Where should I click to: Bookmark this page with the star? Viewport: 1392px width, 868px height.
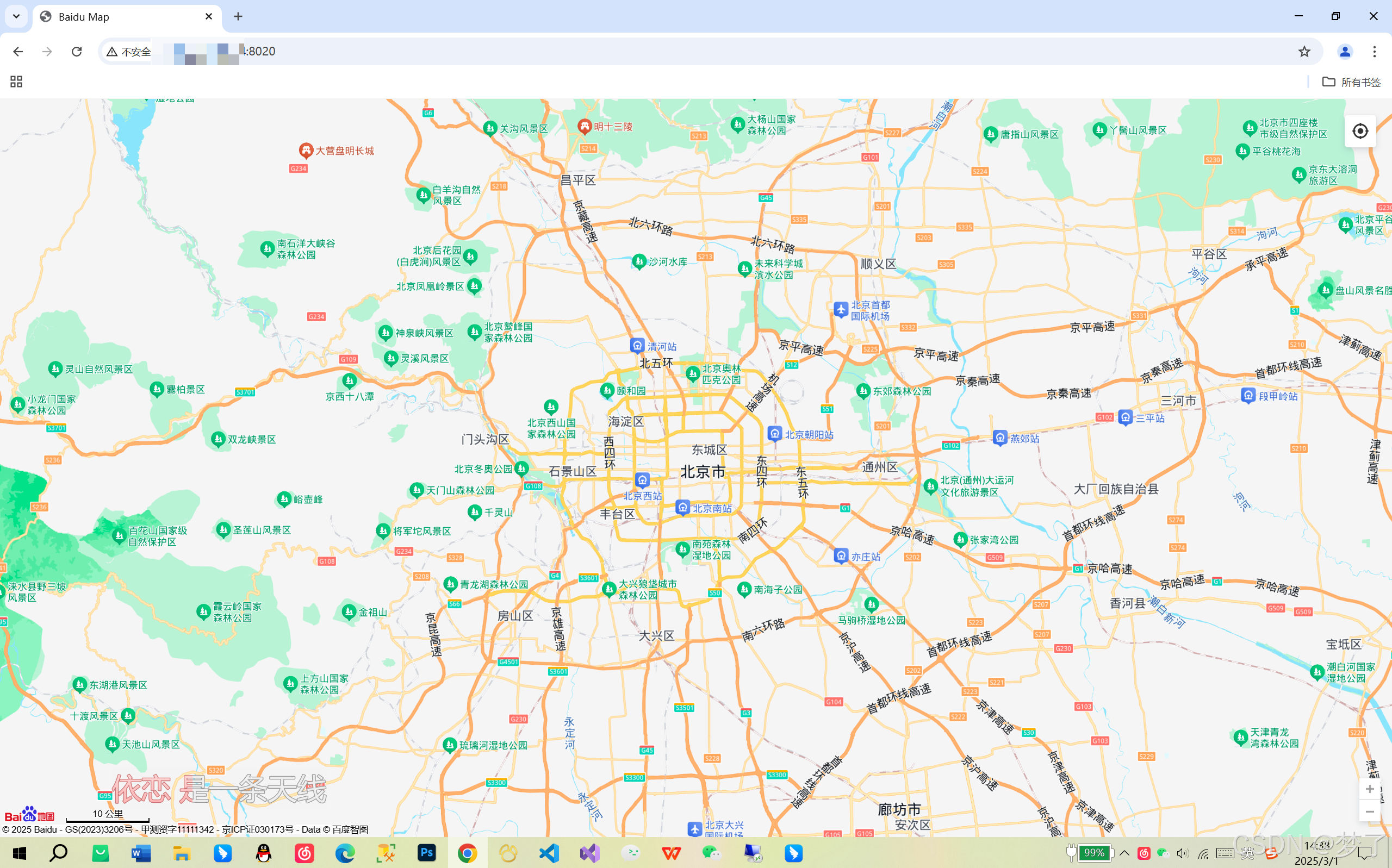click(1304, 52)
